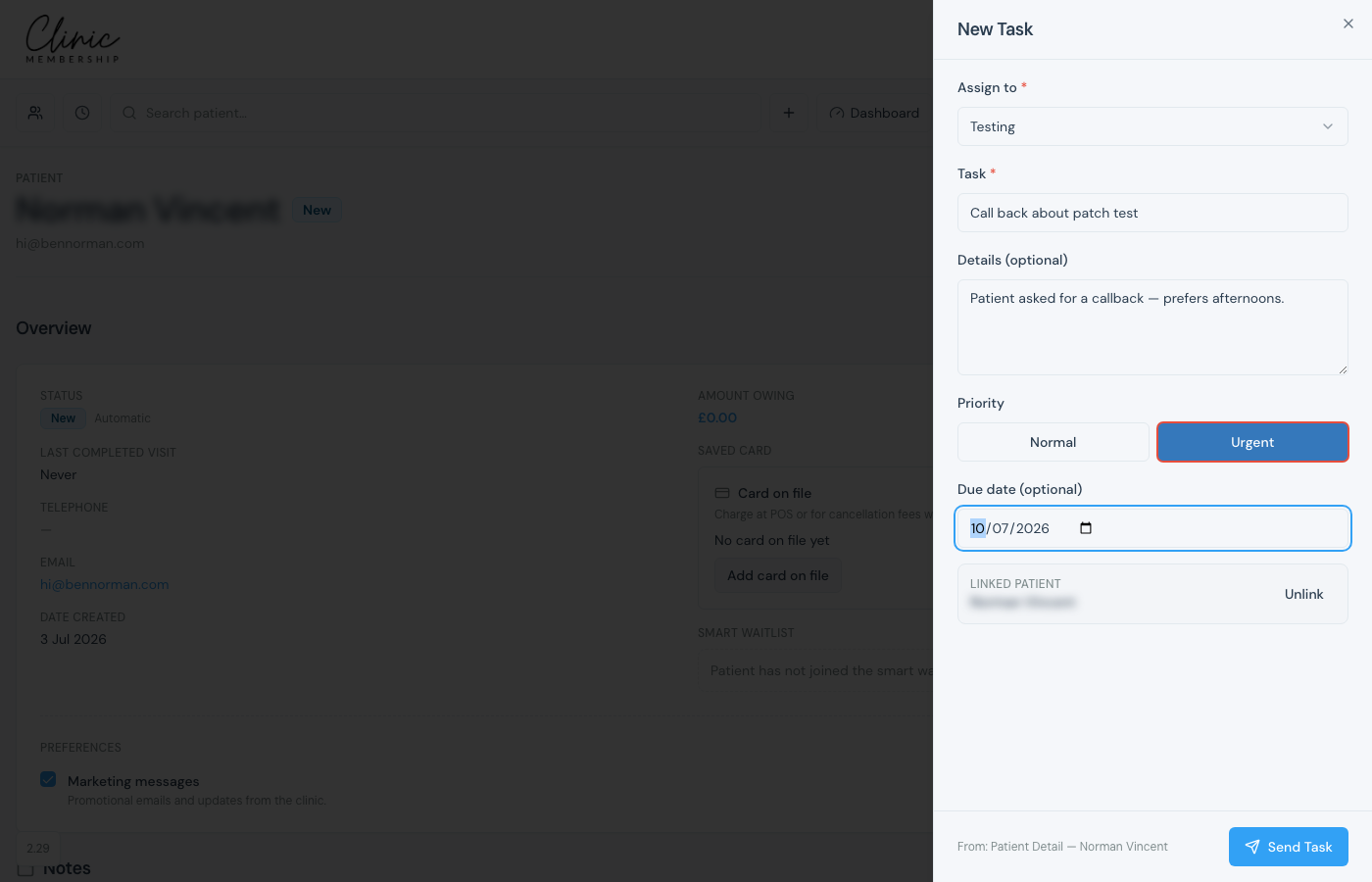This screenshot has height=882, width=1372.
Task: Click the Overview heading
Action: [x=54, y=328]
